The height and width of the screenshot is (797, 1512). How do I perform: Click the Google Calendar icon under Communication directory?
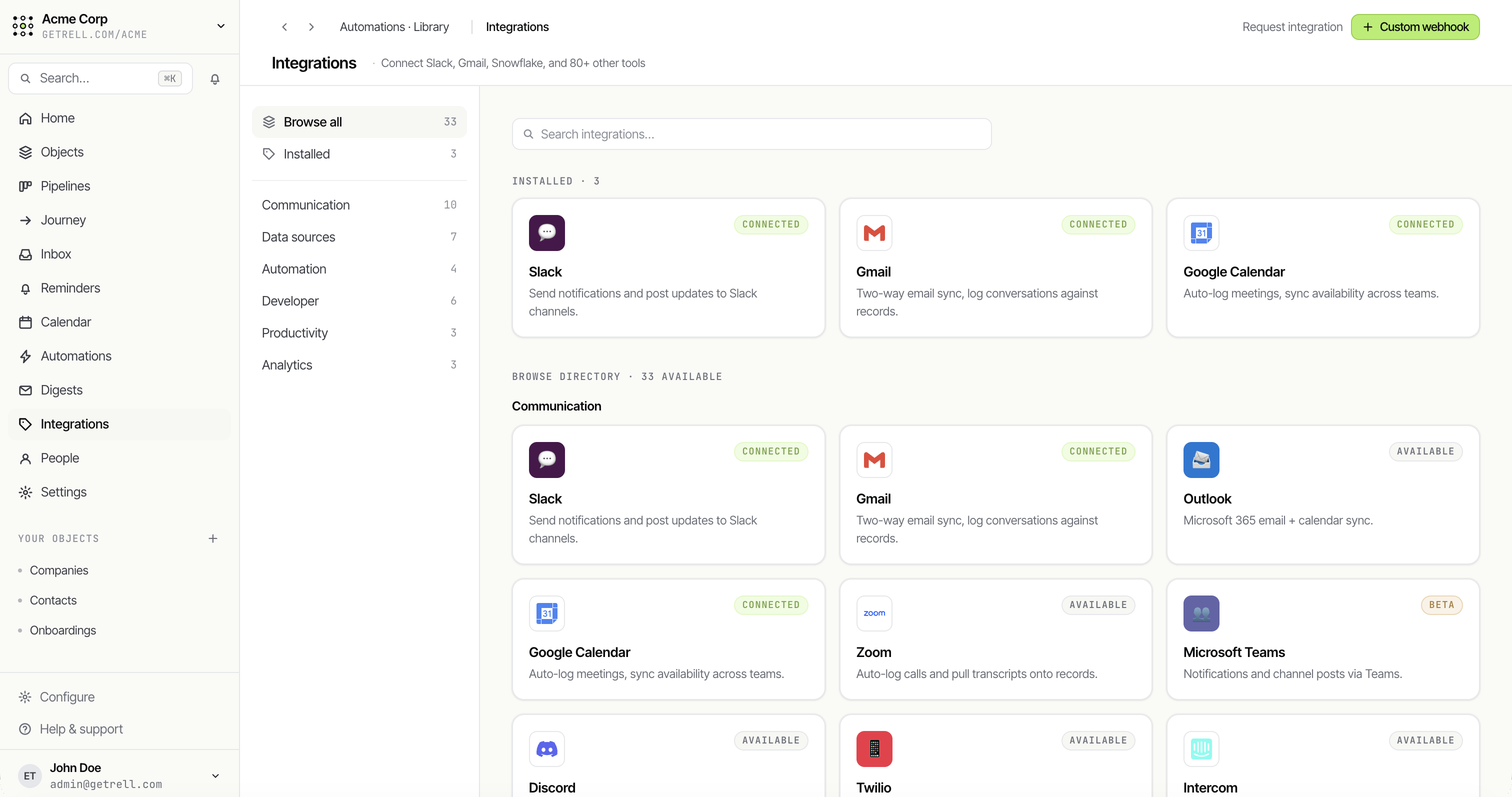[x=546, y=613]
